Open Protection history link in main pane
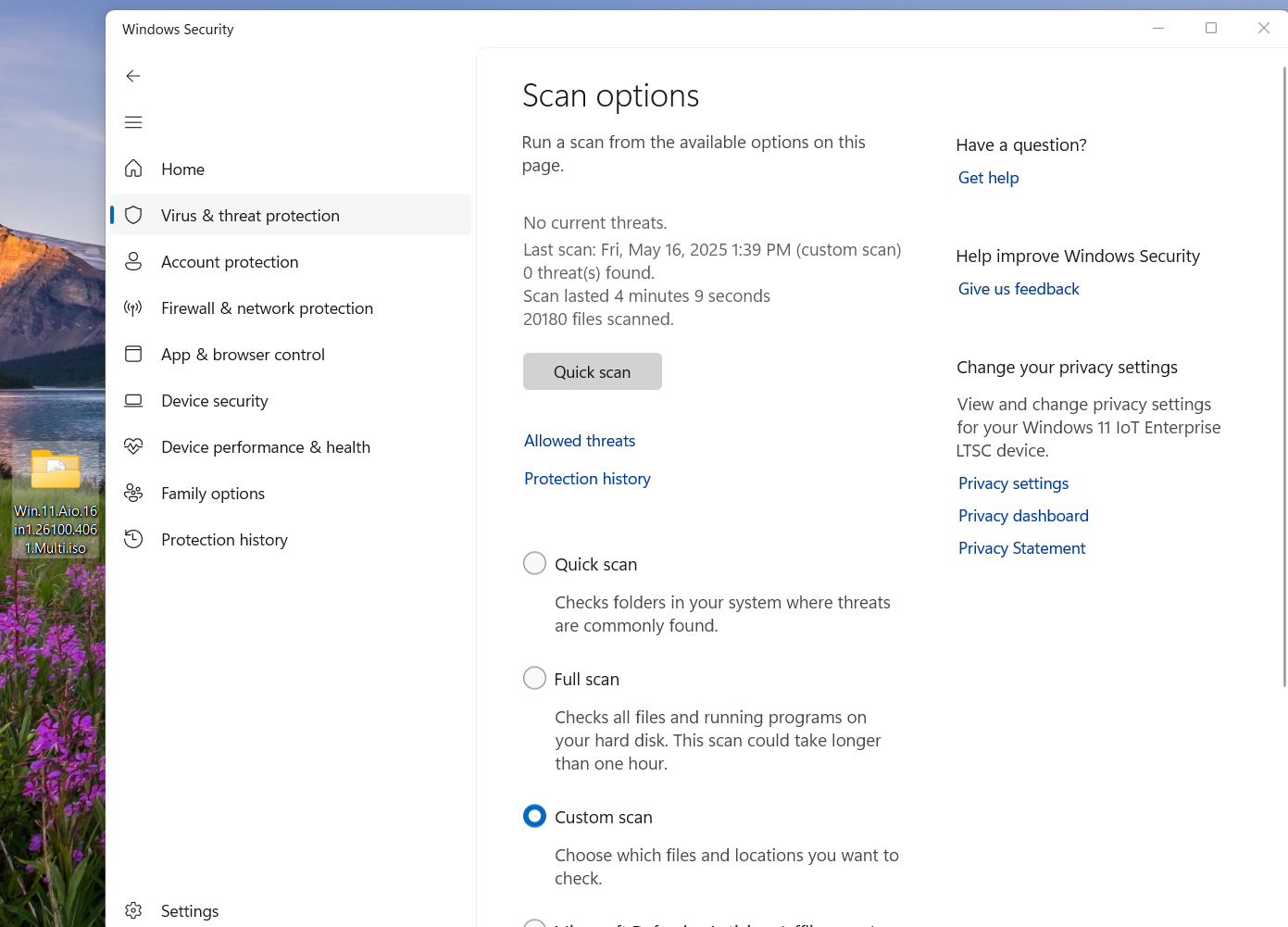The width and height of the screenshot is (1288, 927). tap(587, 479)
